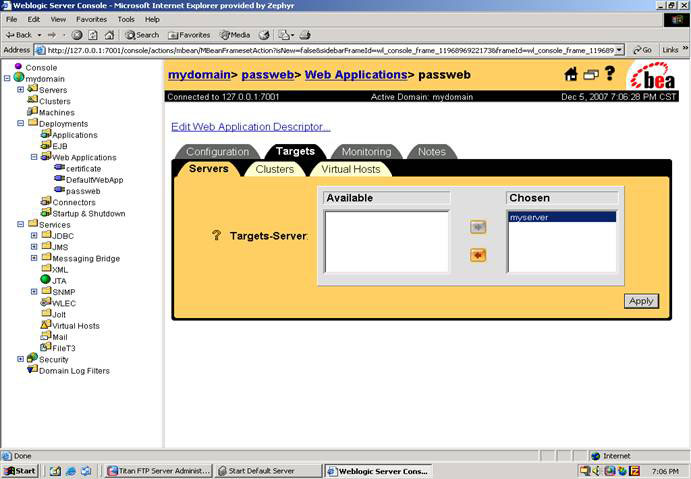Select passweb in navigation tree

click(83, 191)
